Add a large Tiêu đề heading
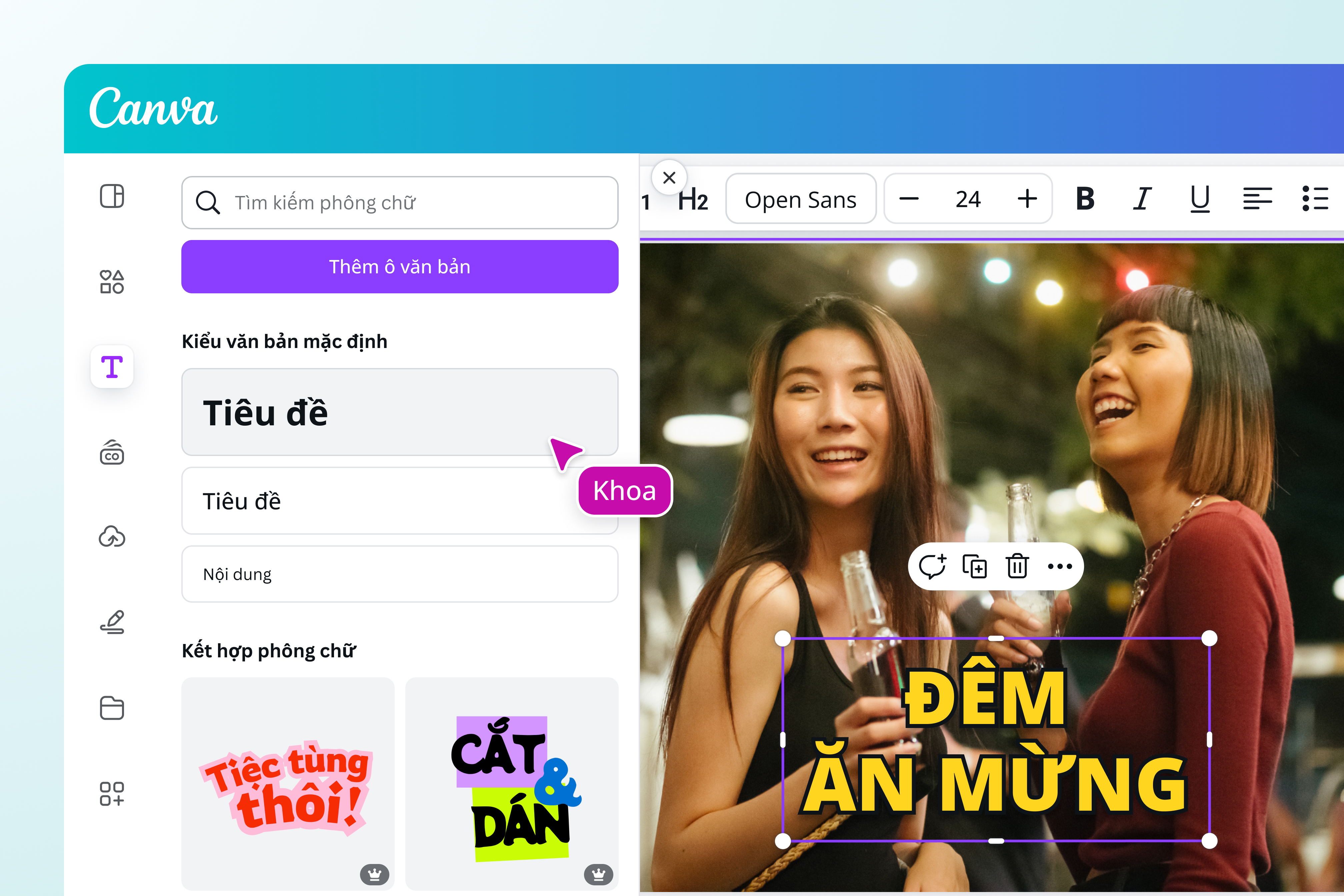Viewport: 1344px width, 896px height. point(400,412)
